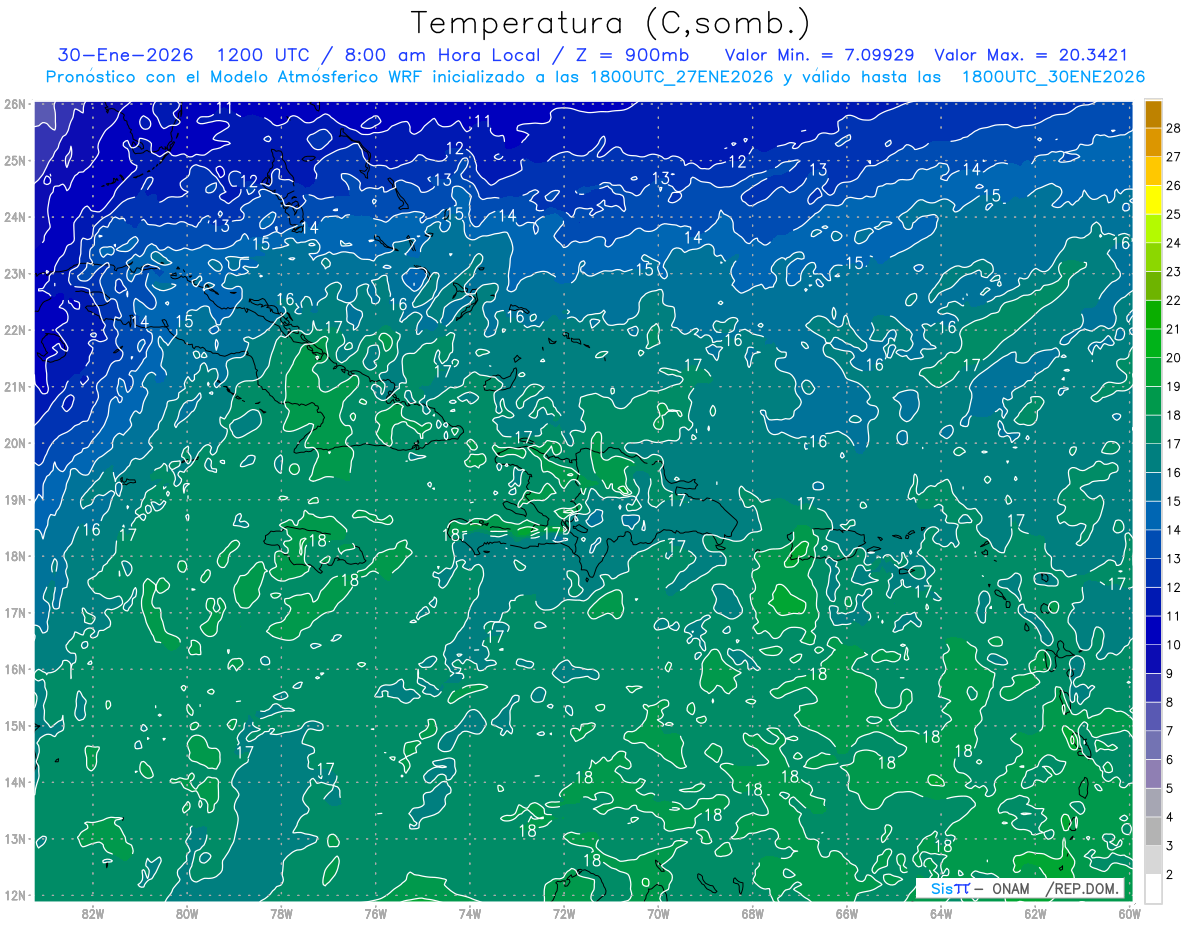This screenshot has height=927, width=1200.
Task: Click the colorbar scale label "22"
Action: (x=1174, y=300)
